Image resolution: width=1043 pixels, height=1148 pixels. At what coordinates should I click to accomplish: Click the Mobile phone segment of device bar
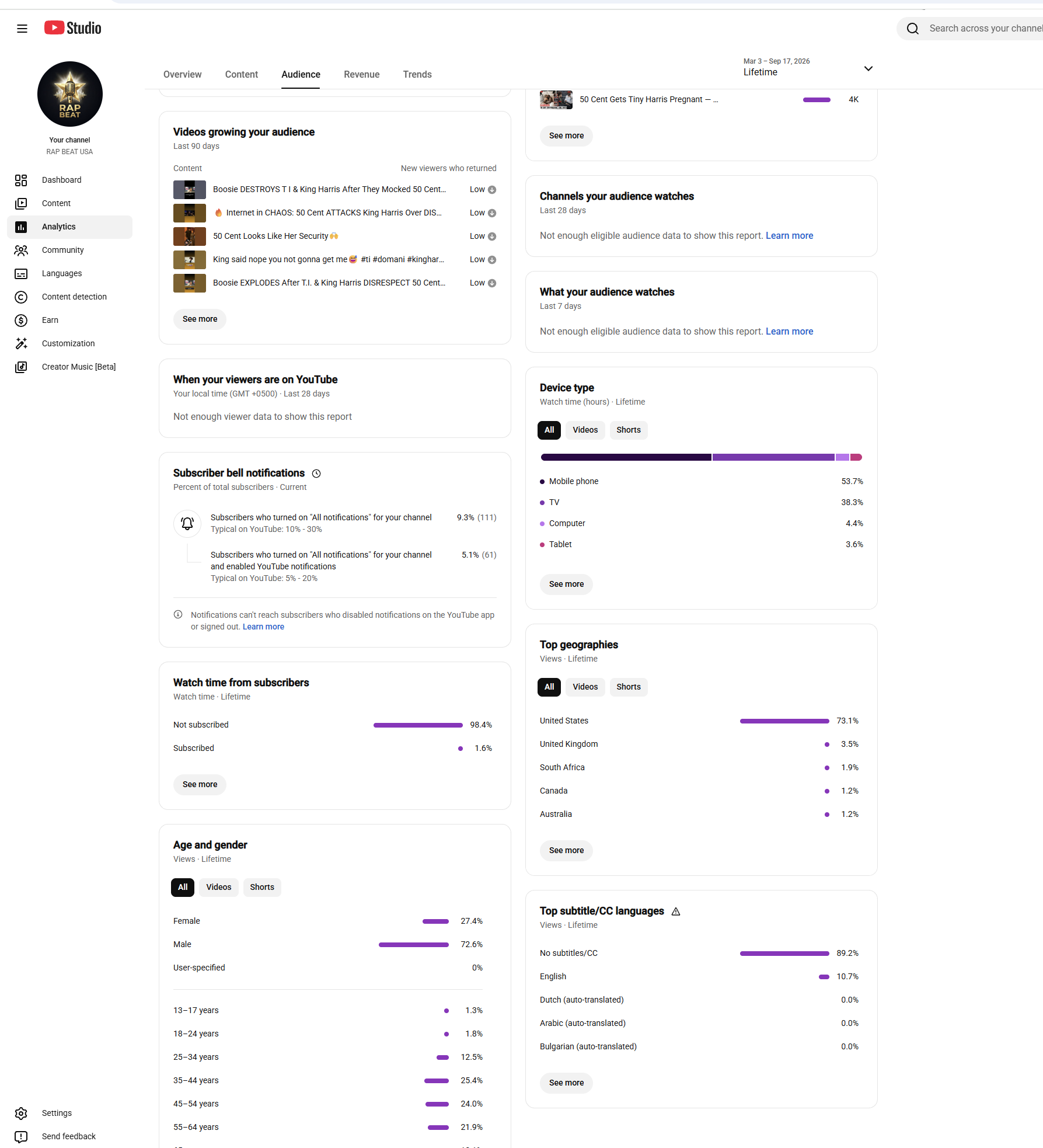click(626, 458)
